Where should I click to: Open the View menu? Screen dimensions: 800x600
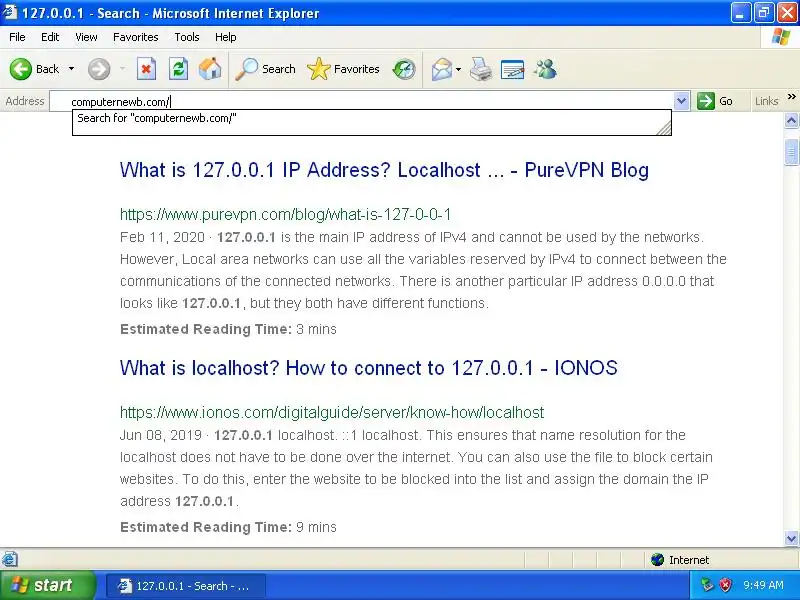point(86,37)
